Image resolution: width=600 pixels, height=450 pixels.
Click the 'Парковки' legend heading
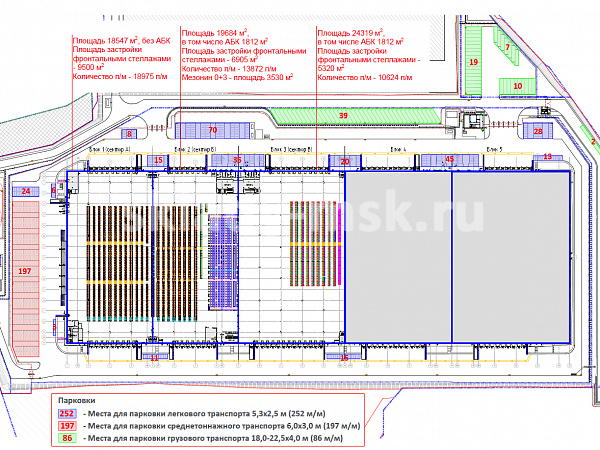click(77, 400)
